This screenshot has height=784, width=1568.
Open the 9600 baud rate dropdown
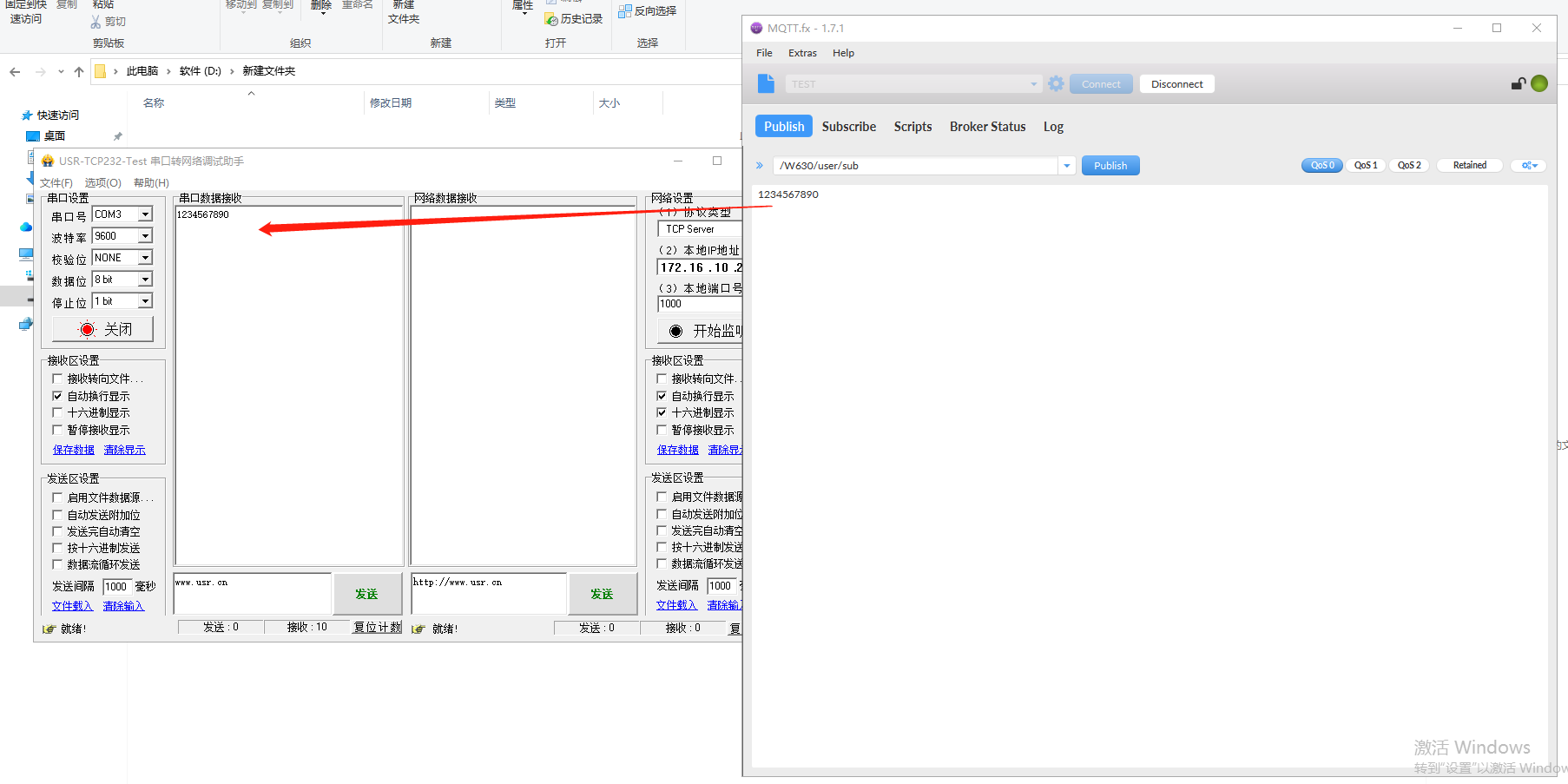[145, 236]
